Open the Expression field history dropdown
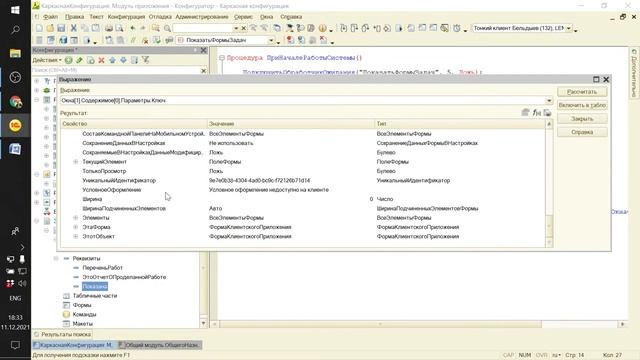This screenshot has width=640, height=360. [549, 100]
